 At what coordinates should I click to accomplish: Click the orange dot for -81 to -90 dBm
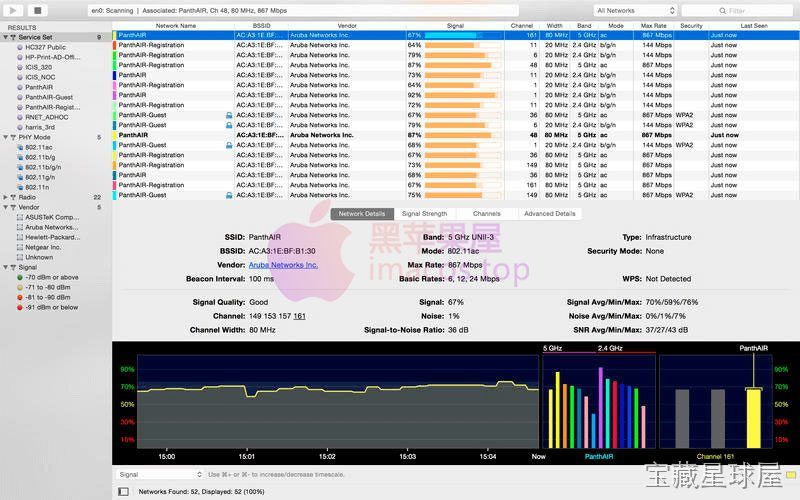(x=20, y=297)
